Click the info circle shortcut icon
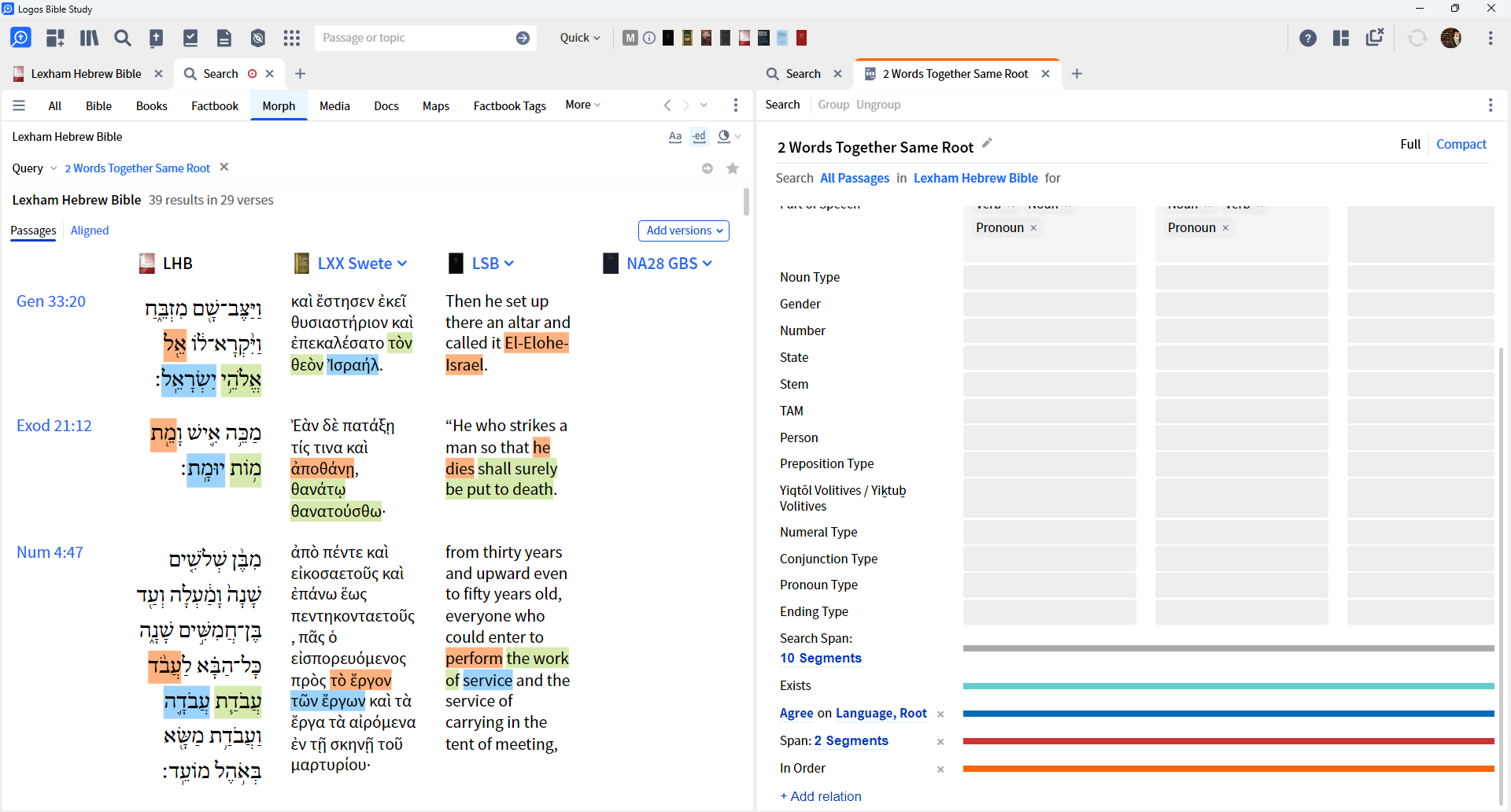The width and height of the screenshot is (1511, 812). [x=649, y=38]
